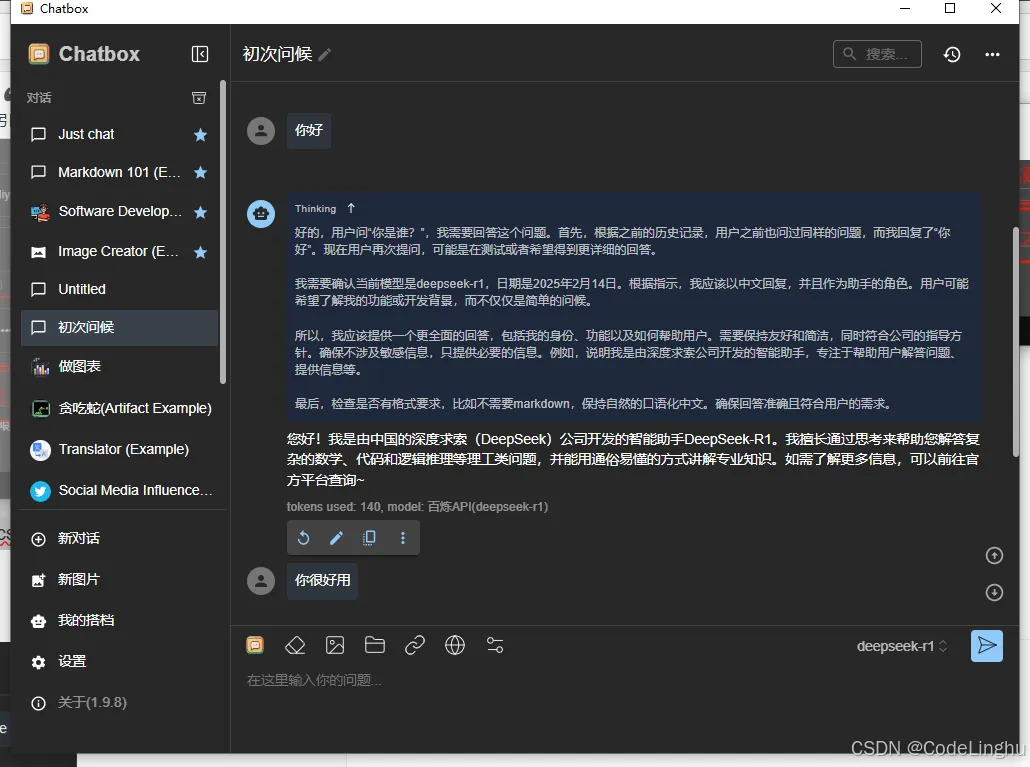Open the Untitled conversation
This screenshot has width=1030, height=767.
tap(120, 289)
